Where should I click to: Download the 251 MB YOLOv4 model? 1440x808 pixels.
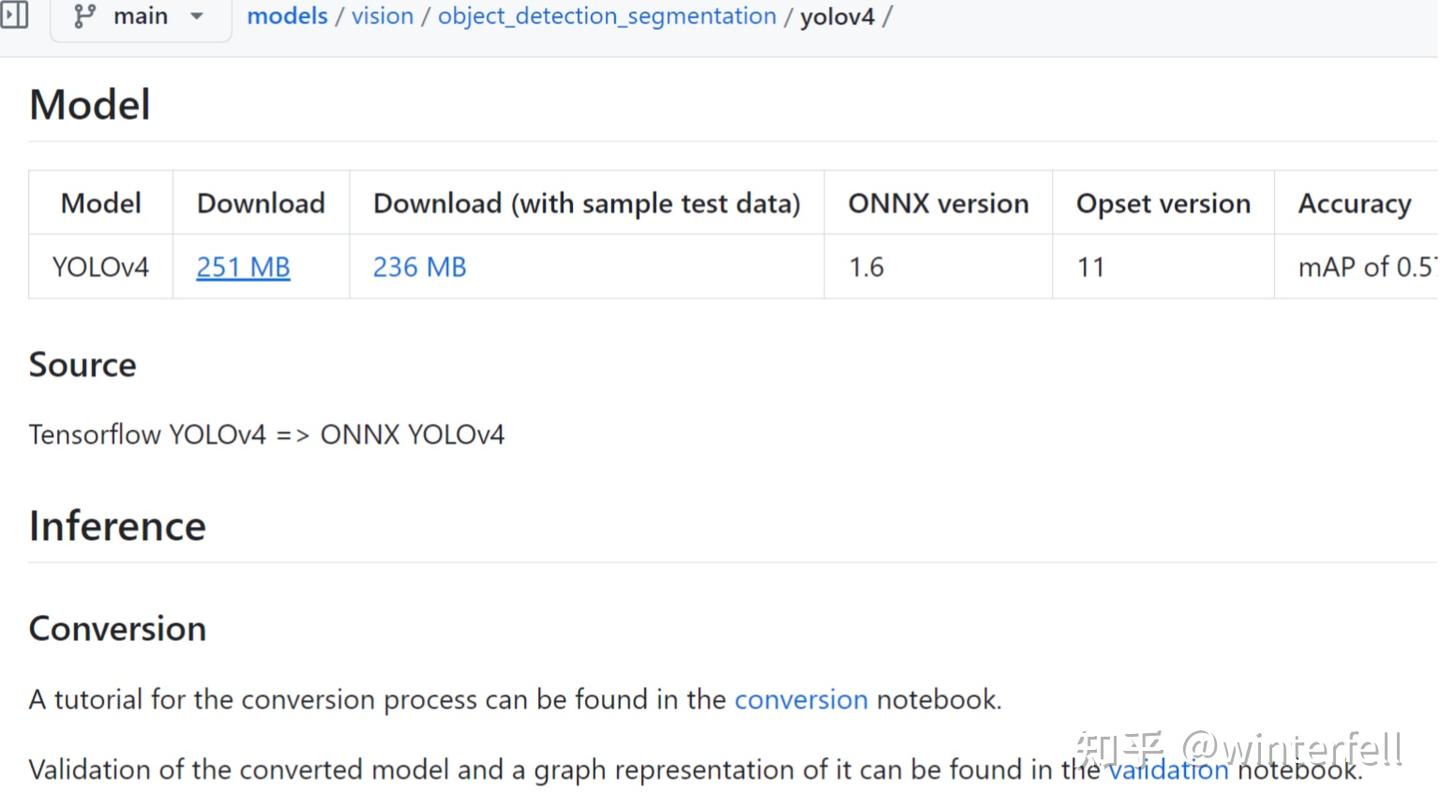click(242, 266)
